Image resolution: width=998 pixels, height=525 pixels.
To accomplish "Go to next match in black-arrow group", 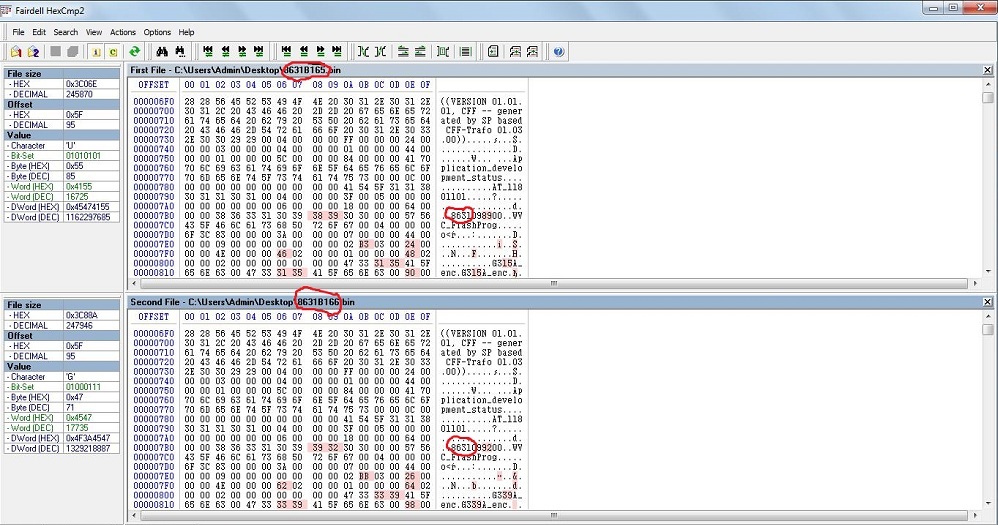I will pos(320,52).
